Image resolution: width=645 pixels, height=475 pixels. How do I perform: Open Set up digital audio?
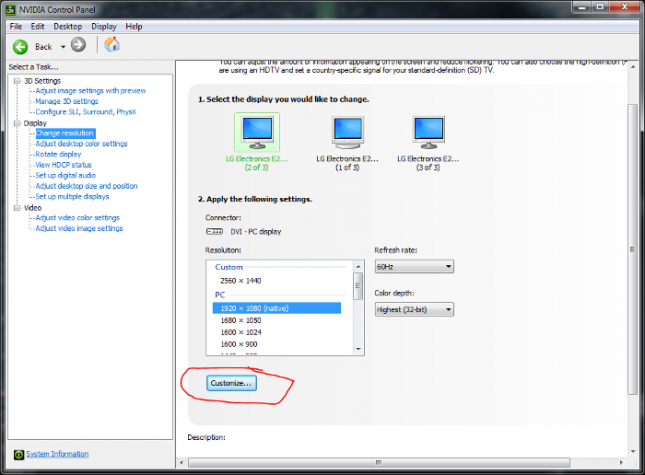[x=65, y=175]
